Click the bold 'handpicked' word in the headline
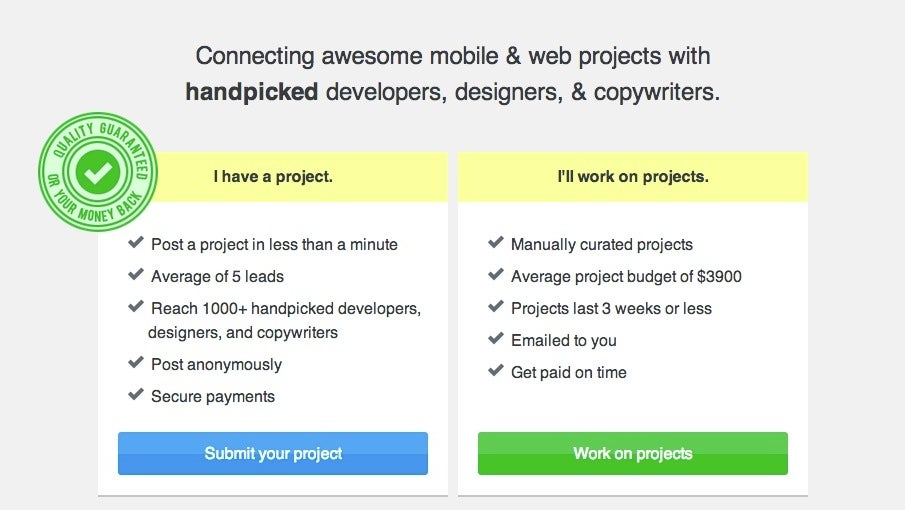The height and width of the screenshot is (510, 905). click(x=252, y=92)
